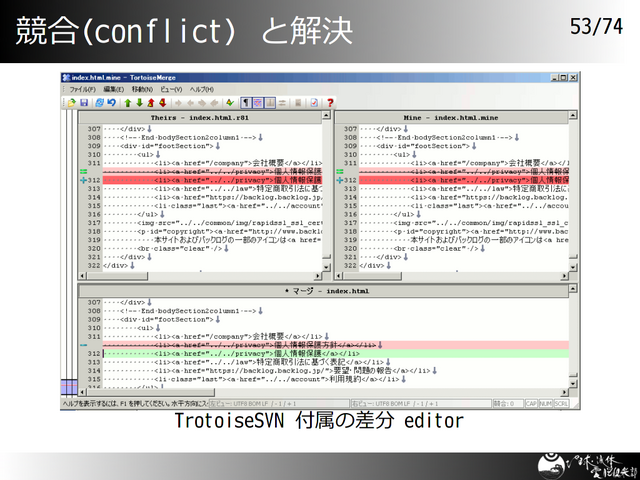Image resolution: width=640 pixels, height=480 pixels.
Task: Open the ビュー(V) menu
Action: pyautogui.click(x=172, y=89)
